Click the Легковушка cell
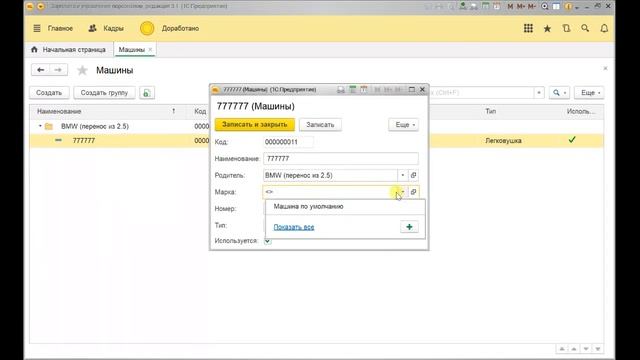This screenshot has width=640, height=360. point(503,140)
